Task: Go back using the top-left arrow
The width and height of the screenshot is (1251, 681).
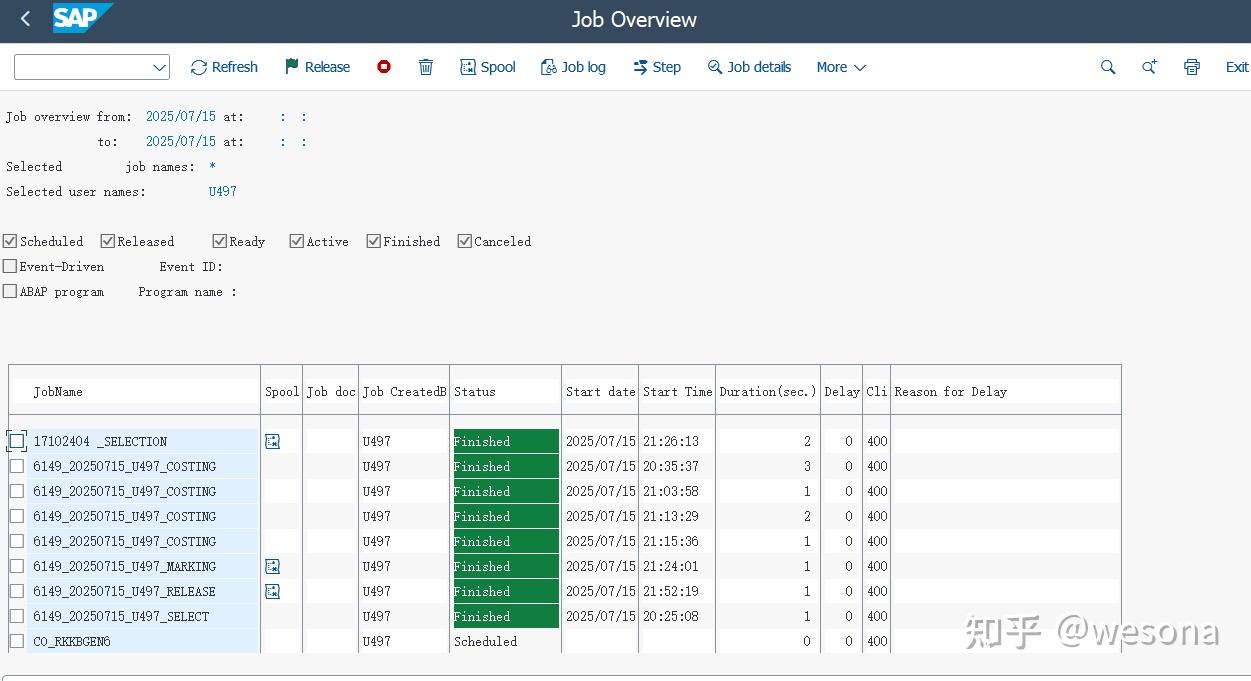Action: coord(26,19)
